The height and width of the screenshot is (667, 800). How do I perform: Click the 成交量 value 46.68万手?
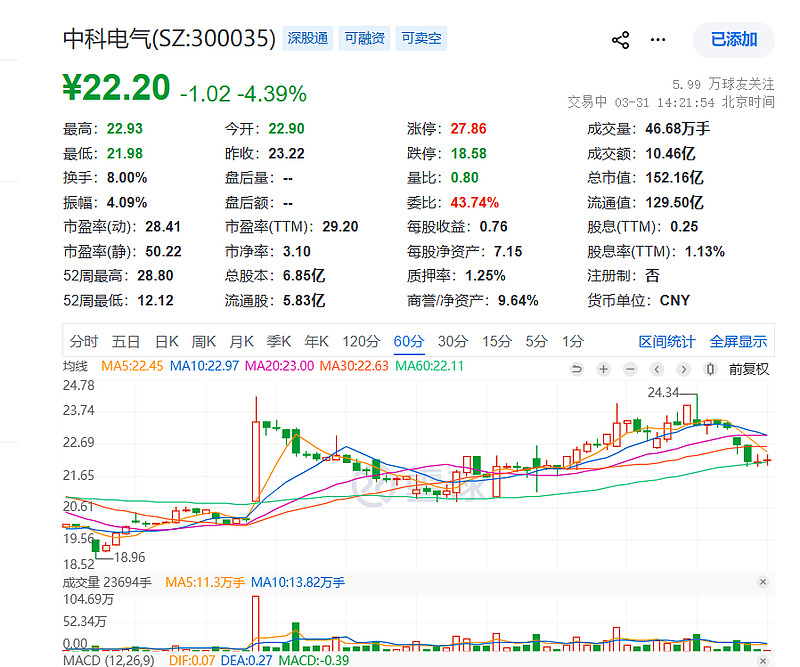[678, 129]
